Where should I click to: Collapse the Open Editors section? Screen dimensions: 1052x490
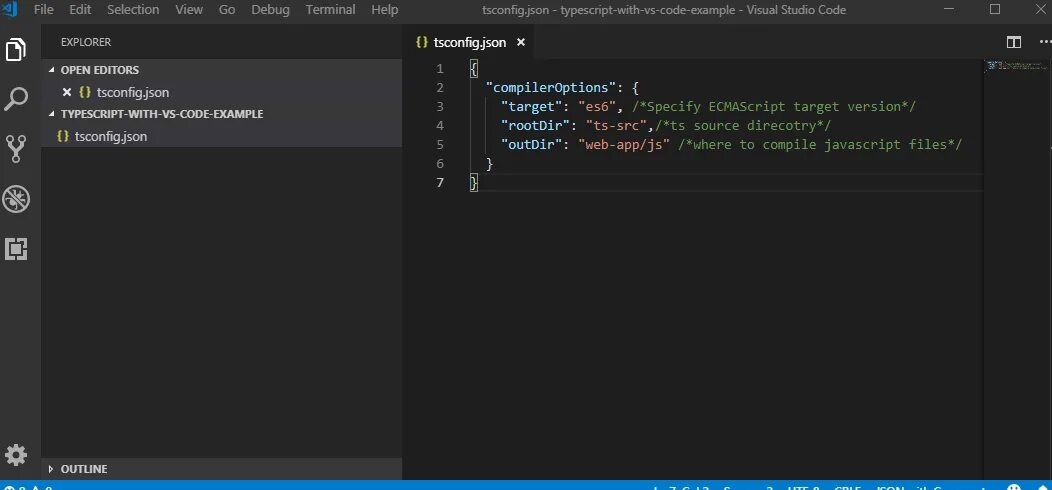[221, 70]
